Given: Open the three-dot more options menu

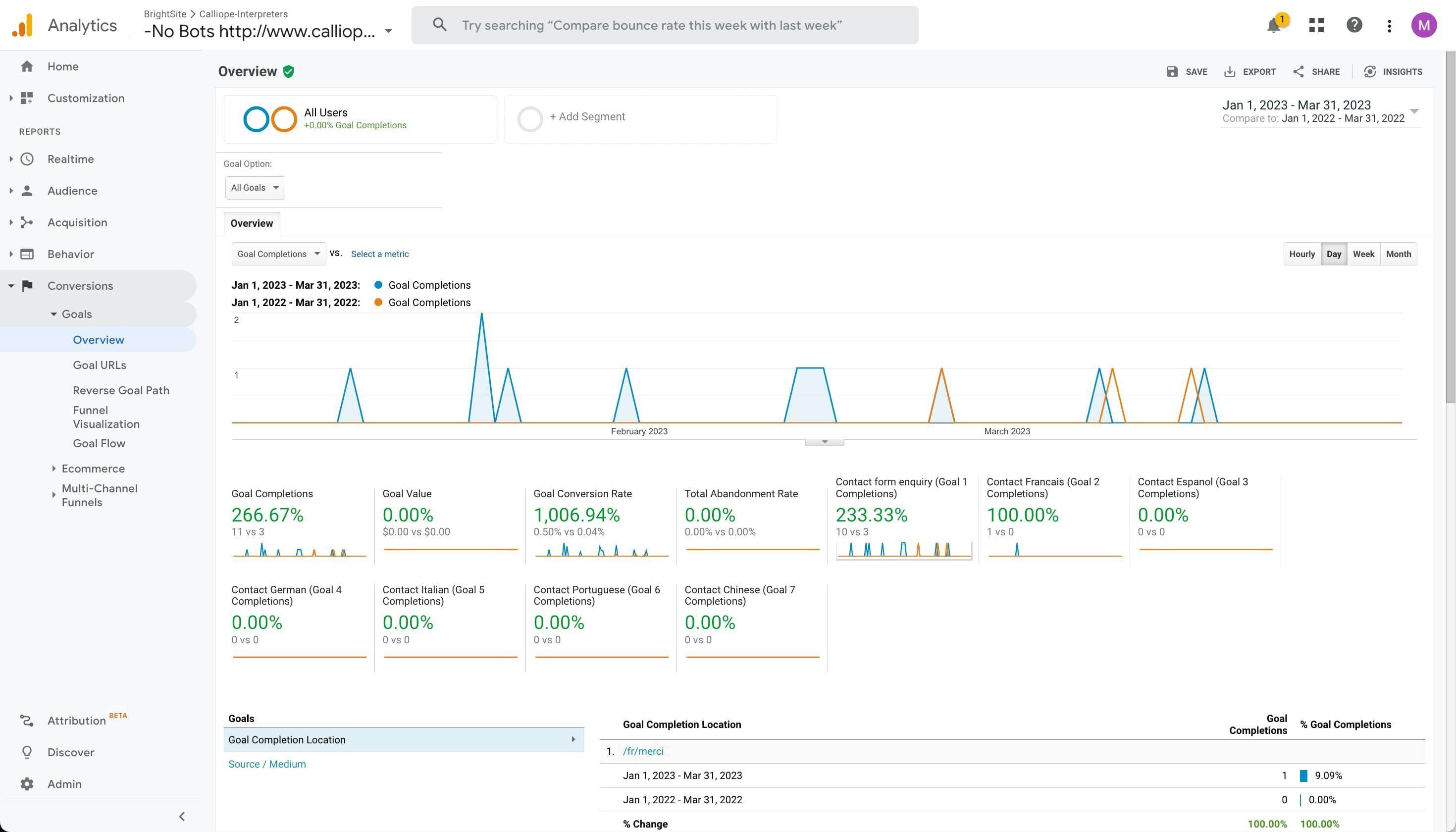Looking at the screenshot, I should pyautogui.click(x=1389, y=26).
